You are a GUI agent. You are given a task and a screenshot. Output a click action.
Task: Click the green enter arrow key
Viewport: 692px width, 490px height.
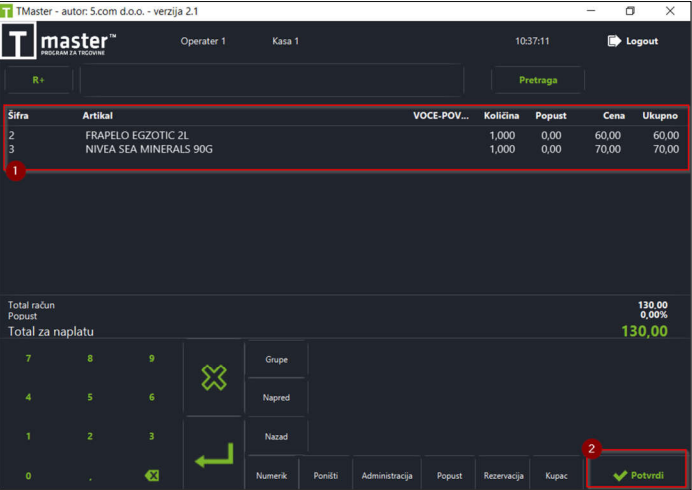[214, 456]
